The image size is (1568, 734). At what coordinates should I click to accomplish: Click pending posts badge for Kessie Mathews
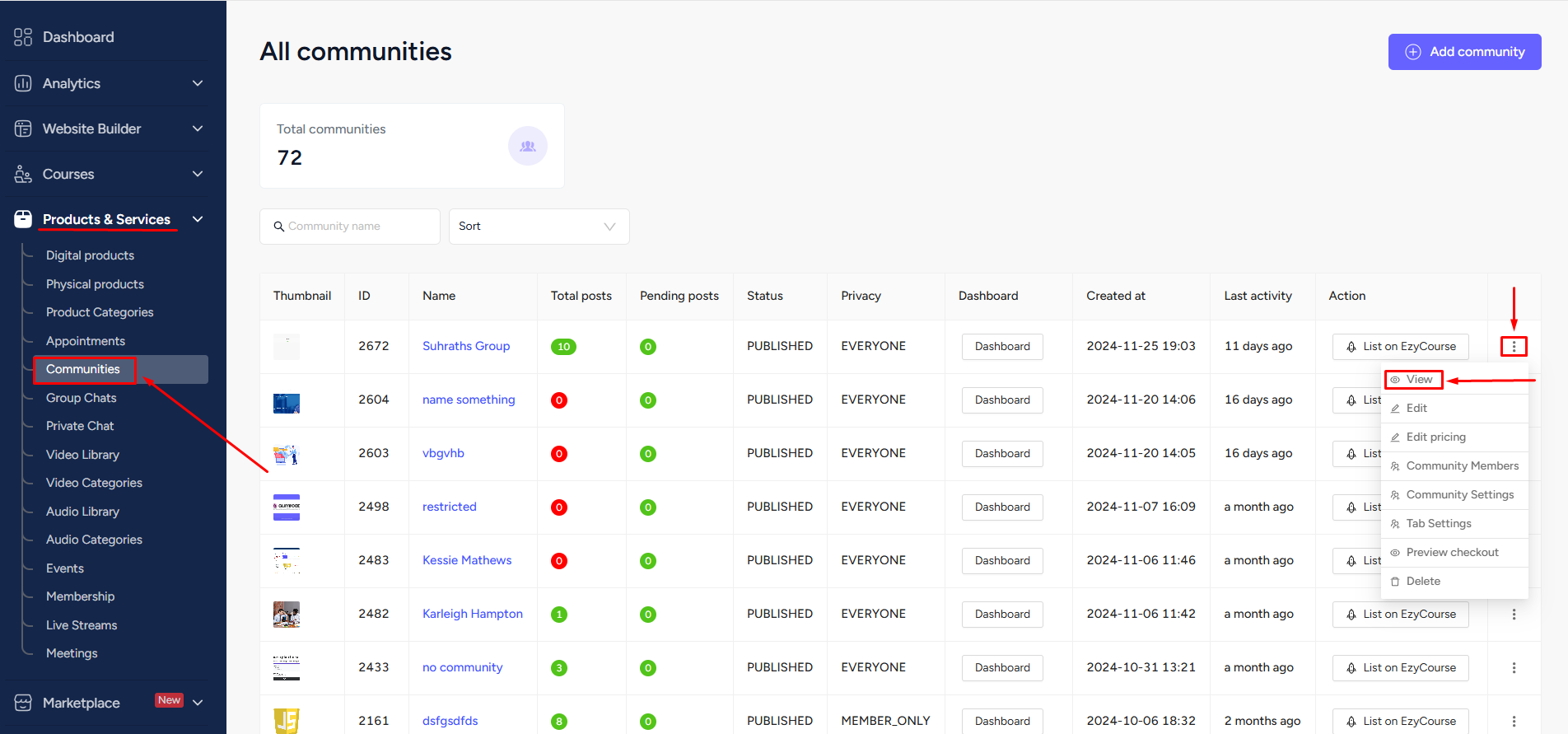pyautogui.click(x=648, y=561)
